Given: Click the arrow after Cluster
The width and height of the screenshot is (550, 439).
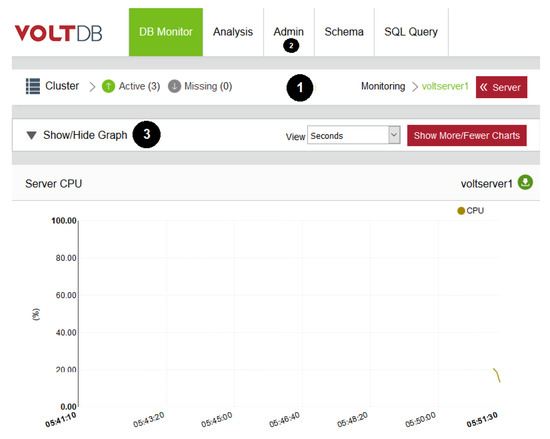Looking at the screenshot, I should pos(92,87).
